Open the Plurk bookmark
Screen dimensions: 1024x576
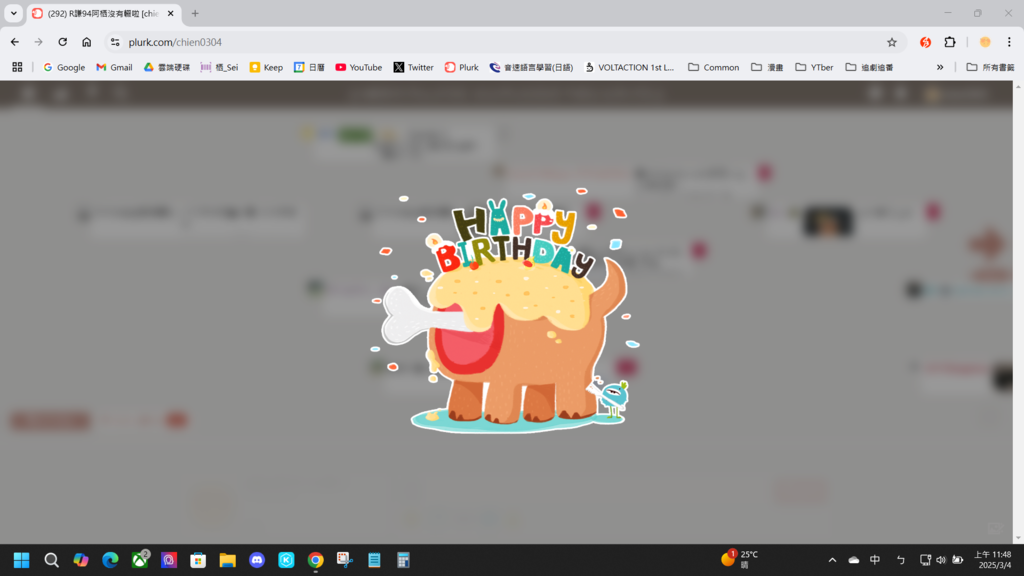coord(462,67)
